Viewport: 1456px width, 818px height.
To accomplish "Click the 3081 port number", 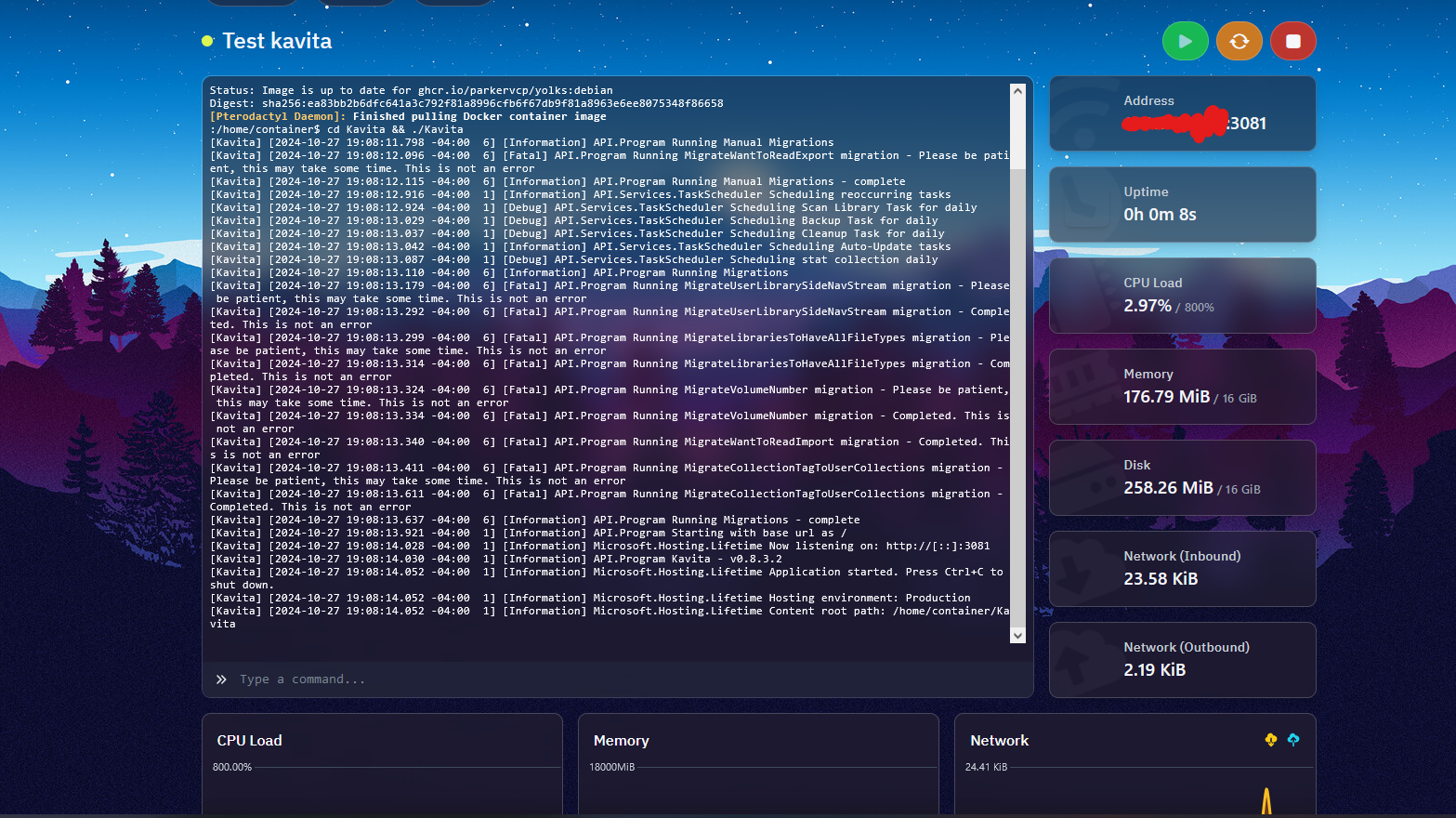I will click(x=1248, y=124).
